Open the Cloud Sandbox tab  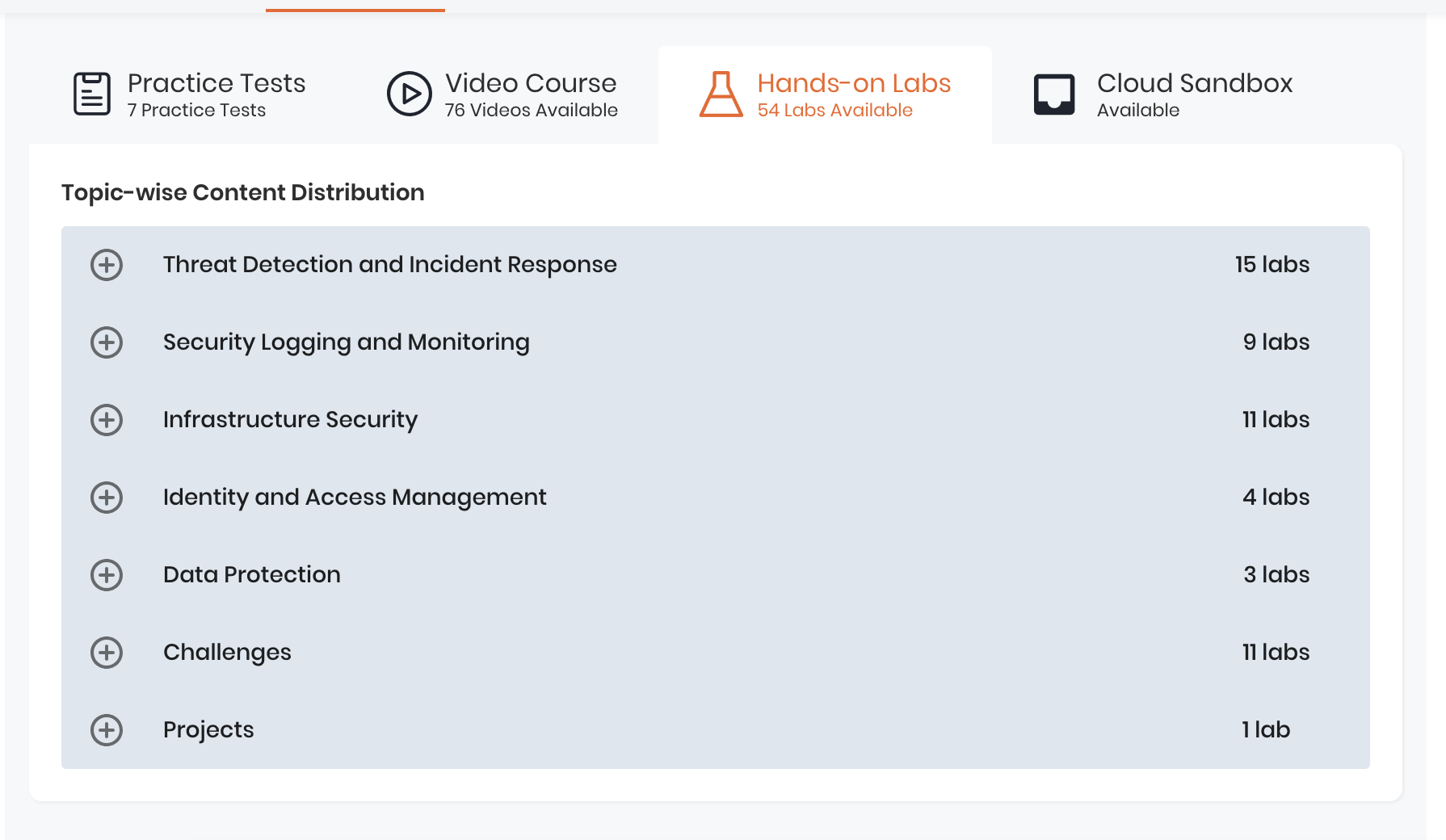coord(1163,94)
